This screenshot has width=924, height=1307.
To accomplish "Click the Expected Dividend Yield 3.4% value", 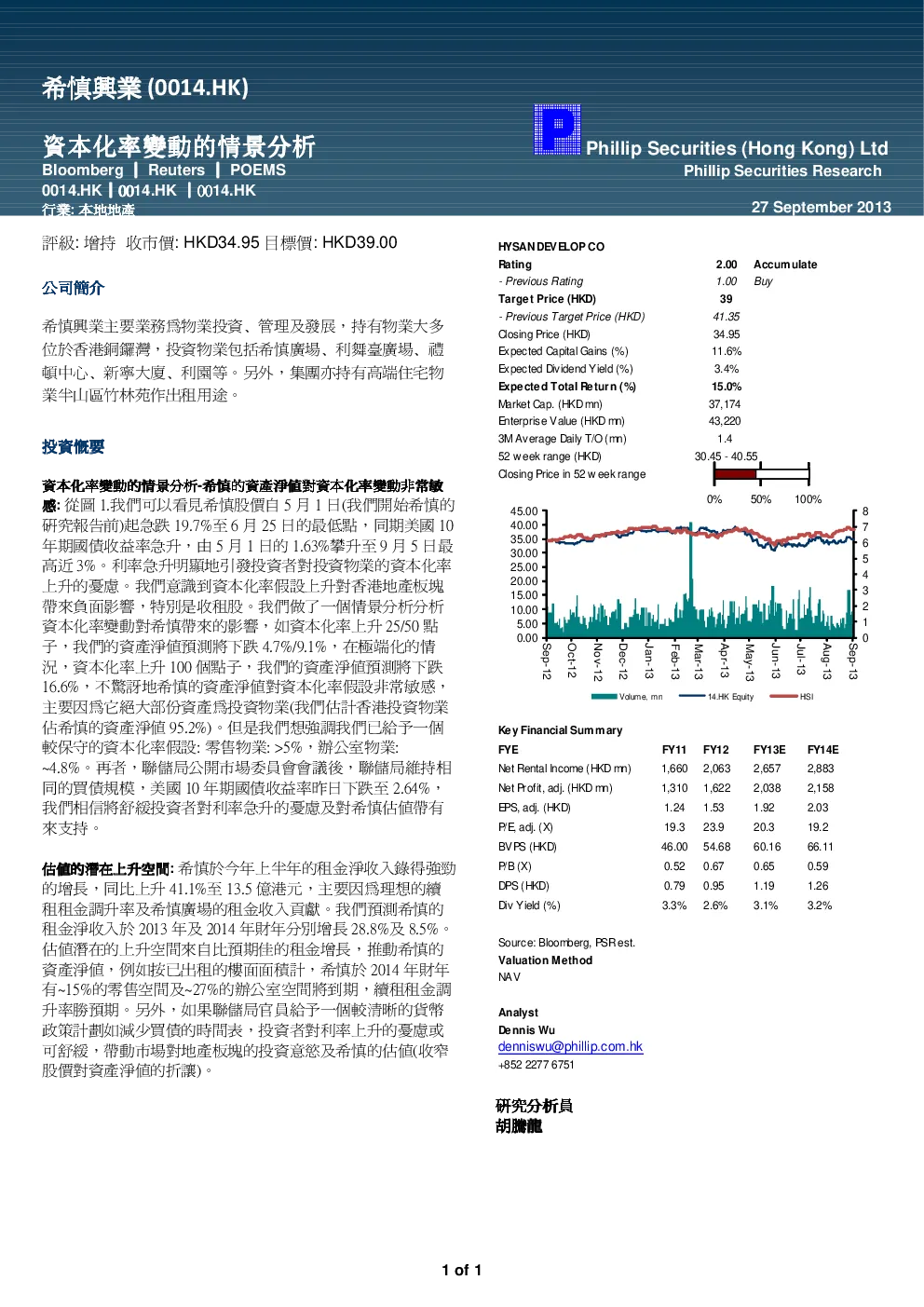I will (x=727, y=369).
